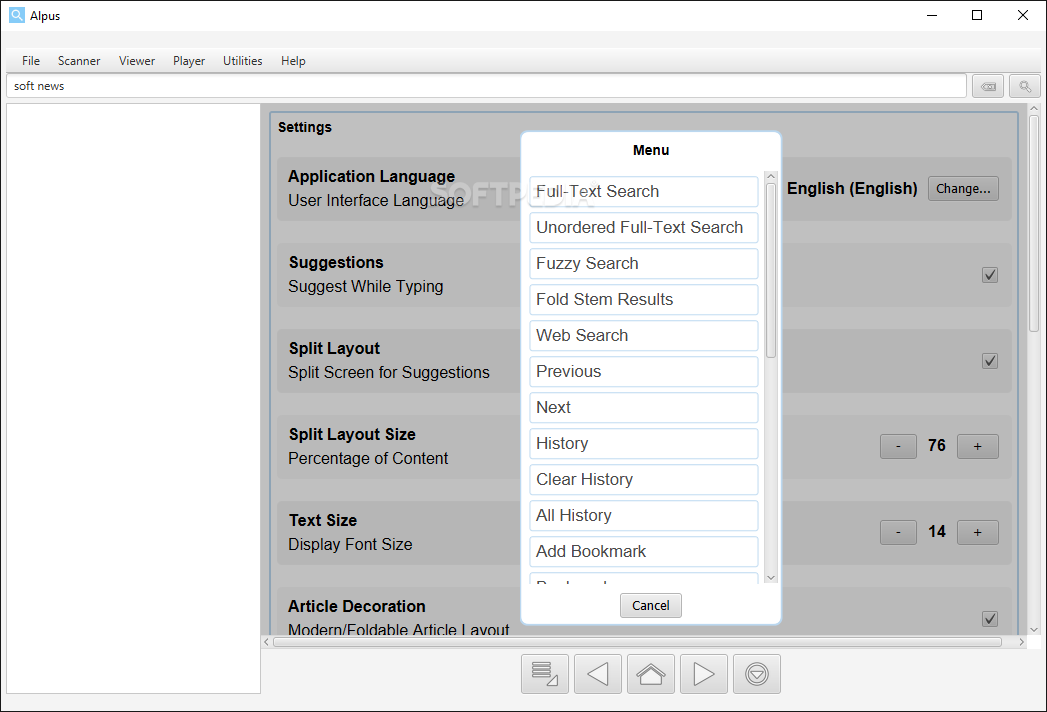This screenshot has width=1047, height=712.
Task: Click the Menu list scrollbar down arrow
Action: pos(771,578)
